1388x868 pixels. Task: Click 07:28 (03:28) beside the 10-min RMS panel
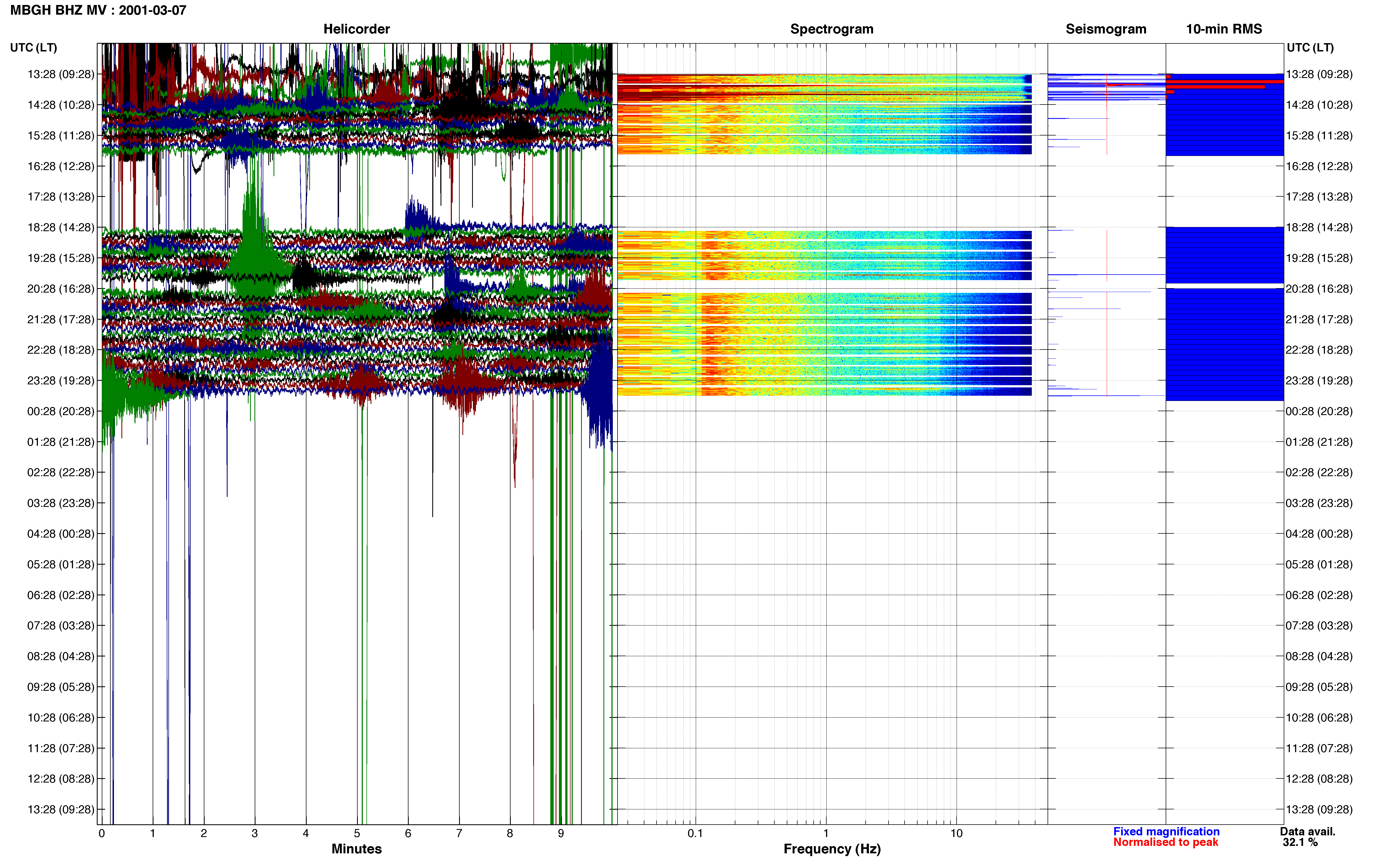pyautogui.click(x=1319, y=626)
